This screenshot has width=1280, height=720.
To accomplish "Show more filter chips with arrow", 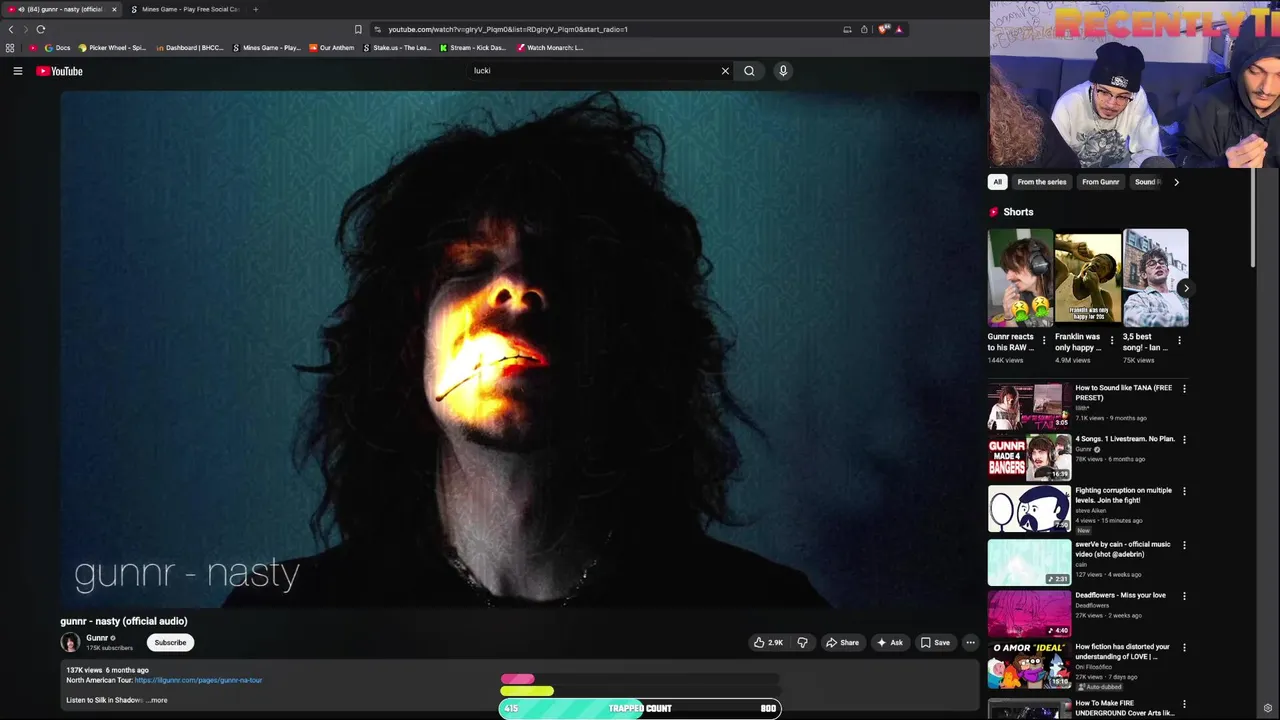I will tap(1176, 182).
